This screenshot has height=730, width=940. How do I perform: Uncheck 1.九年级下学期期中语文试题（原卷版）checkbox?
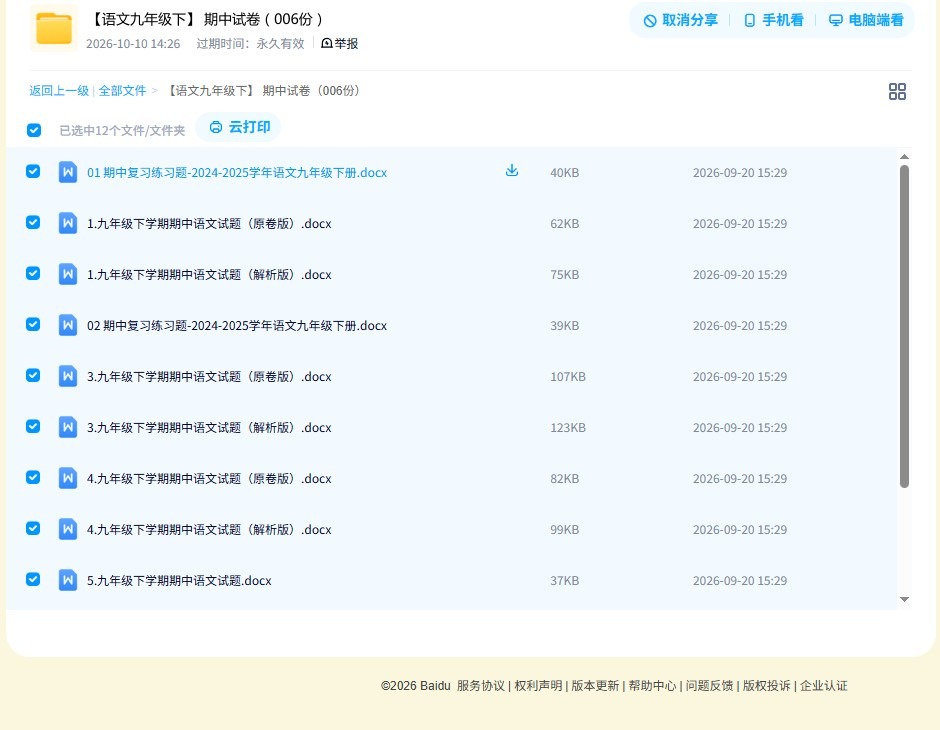[33, 222]
